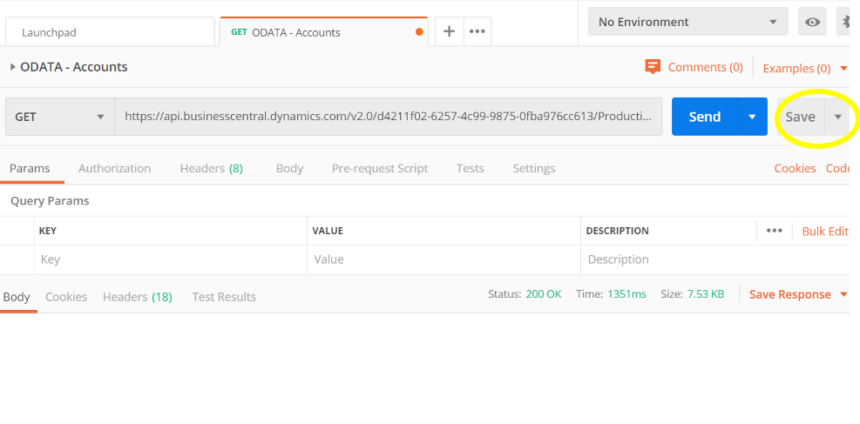Expand the Send button dropdown arrow
This screenshot has width=860, height=424.
752,117
